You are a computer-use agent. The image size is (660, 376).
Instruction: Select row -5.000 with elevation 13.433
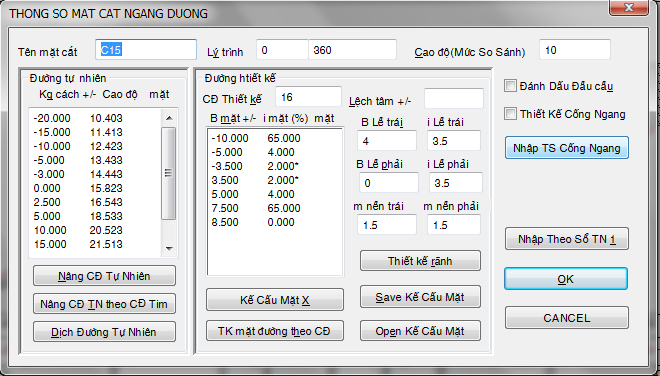coord(95,160)
